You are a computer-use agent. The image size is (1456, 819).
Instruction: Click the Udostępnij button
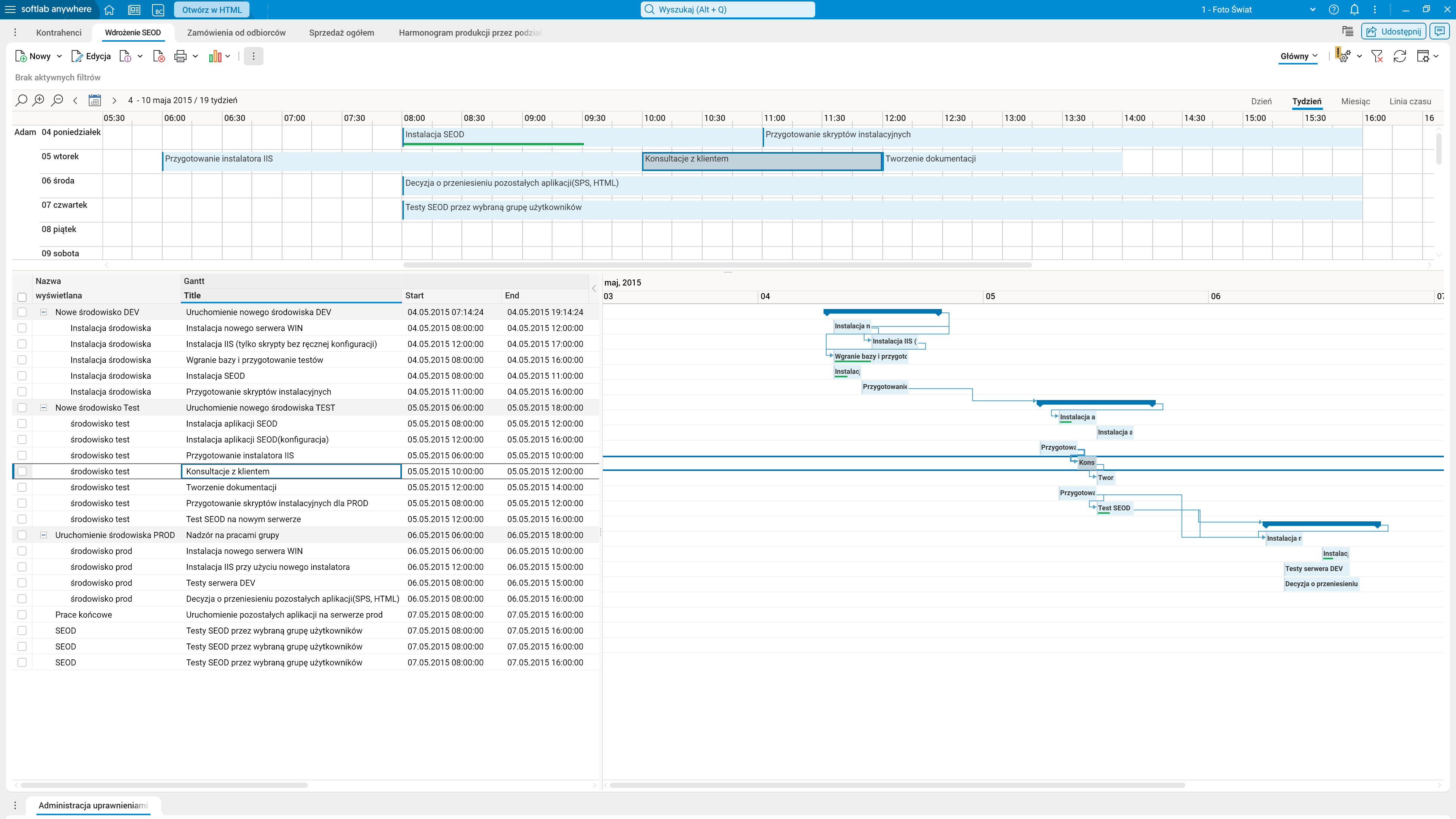coord(1393,31)
